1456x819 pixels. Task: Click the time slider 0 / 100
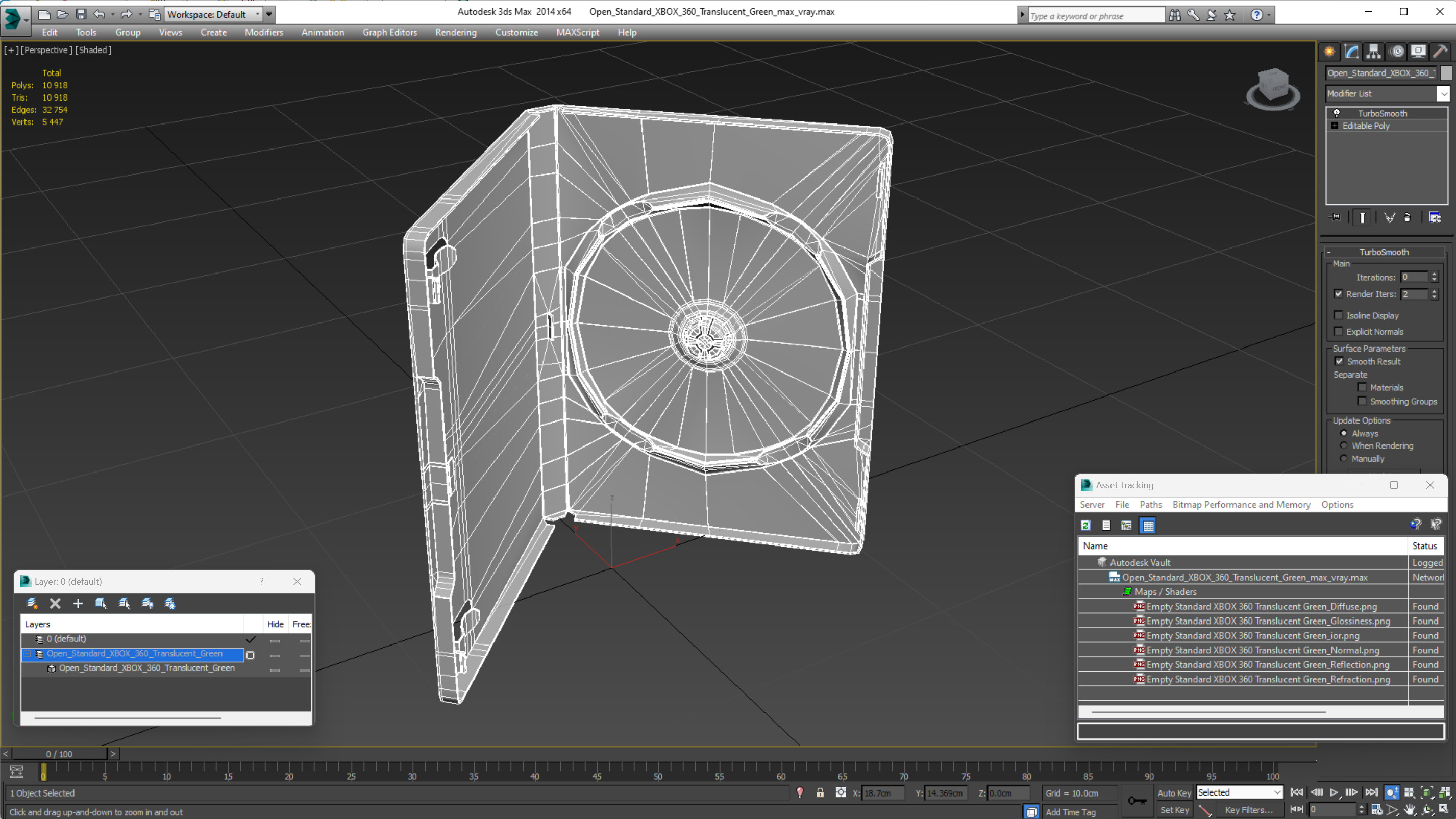[x=59, y=754]
